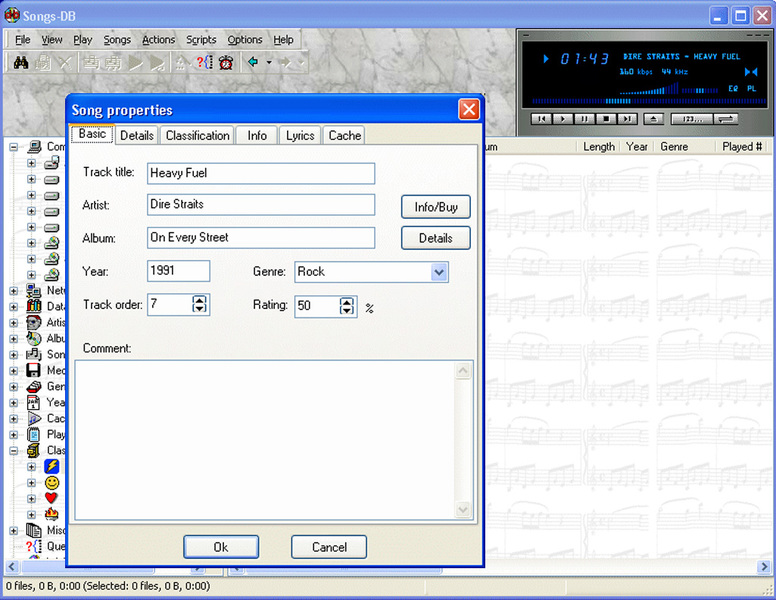Click the Artist face tree icon
Screen dimensions: 776x600
(34, 322)
